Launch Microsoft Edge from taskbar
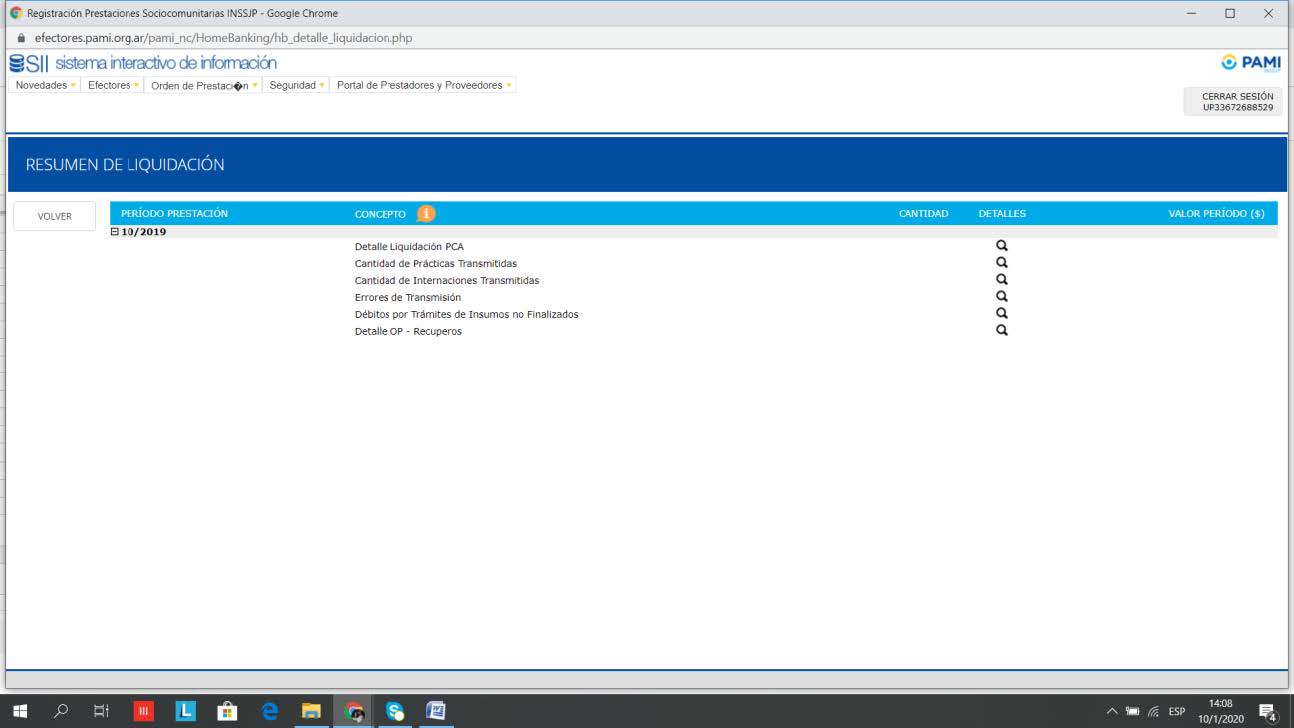 [x=270, y=711]
